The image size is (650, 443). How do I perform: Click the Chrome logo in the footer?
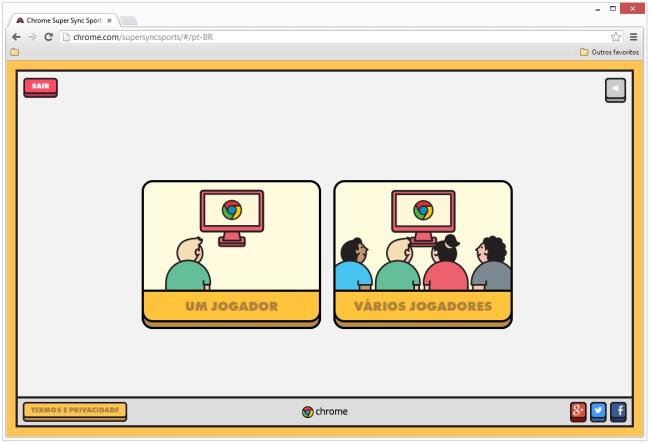(325, 412)
